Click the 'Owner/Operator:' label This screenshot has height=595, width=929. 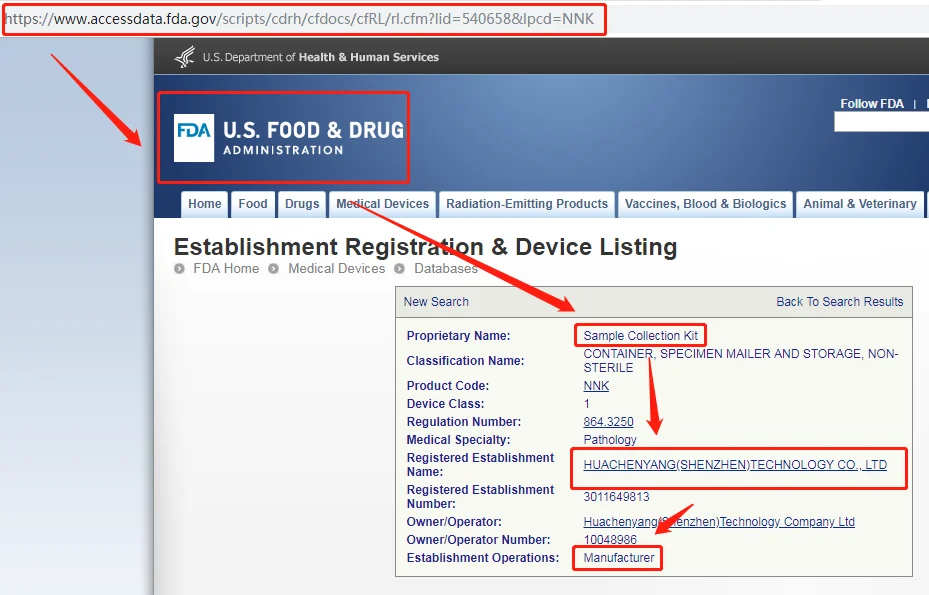(454, 522)
